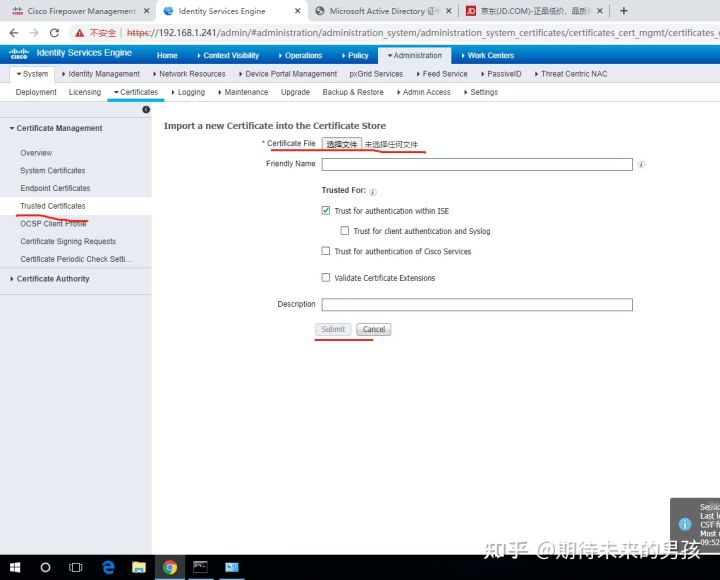
Task: Open the Logging tab
Action: point(188,92)
